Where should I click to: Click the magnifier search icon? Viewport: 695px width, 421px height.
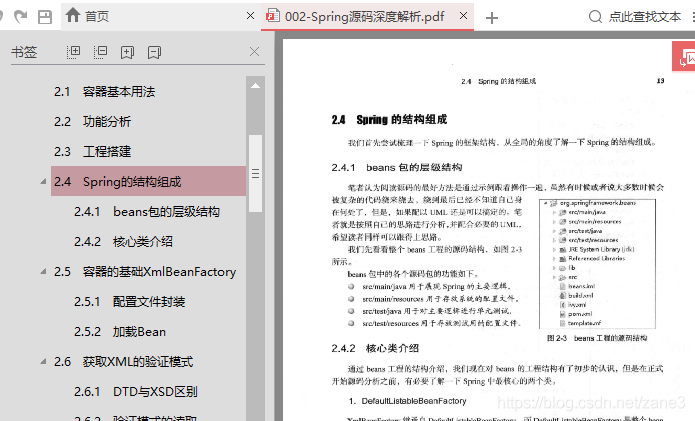click(595, 17)
